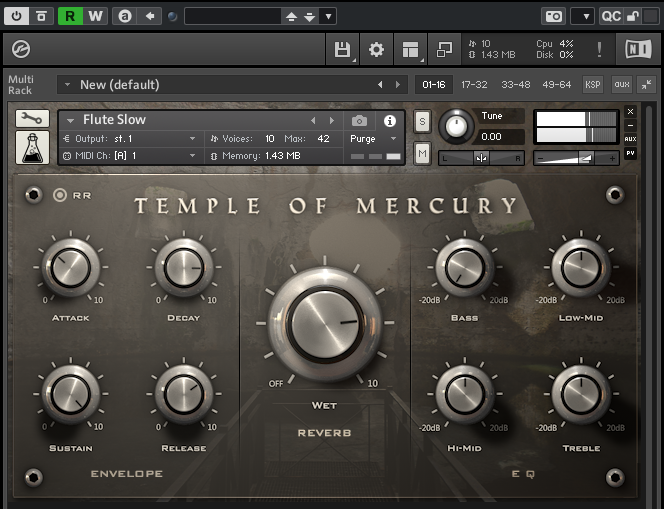Screen dimensions: 664x509
Task: Click the exclamation panic button
Action: [x=599, y=50]
